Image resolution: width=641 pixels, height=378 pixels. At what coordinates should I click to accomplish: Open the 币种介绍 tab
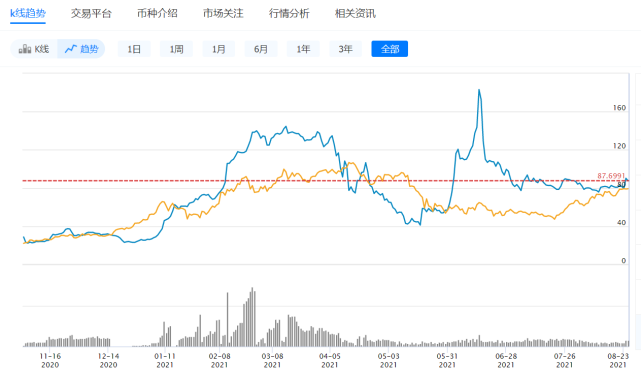coord(157,14)
